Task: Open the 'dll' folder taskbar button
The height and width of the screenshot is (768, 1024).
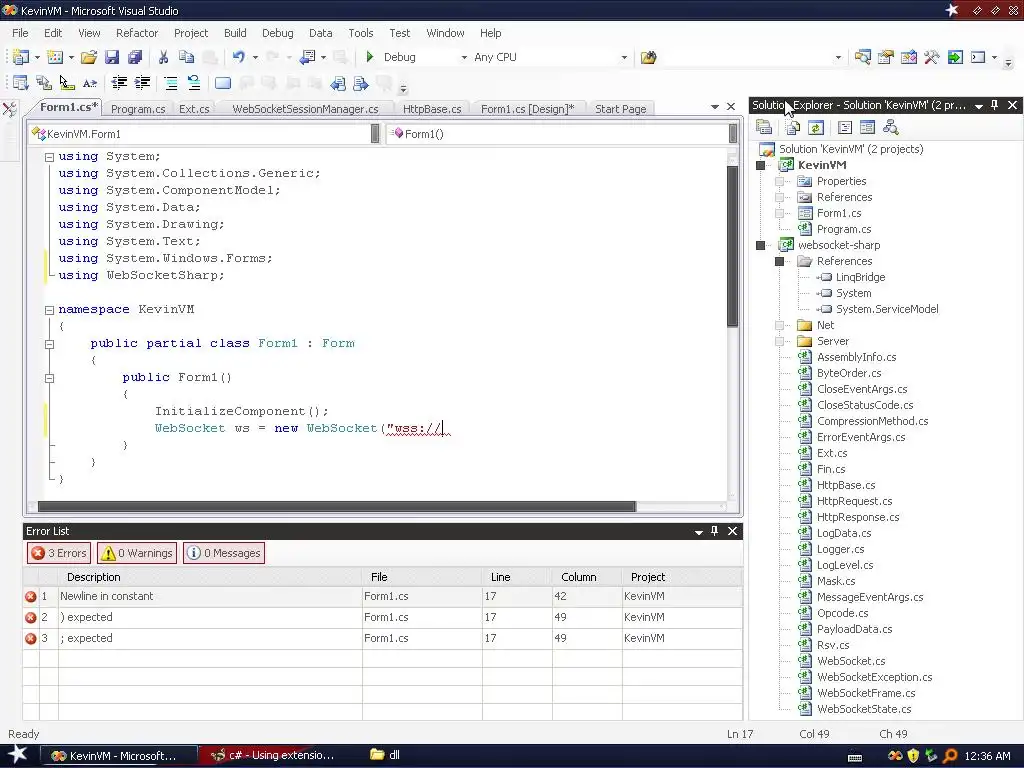Action: pyautogui.click(x=385, y=756)
